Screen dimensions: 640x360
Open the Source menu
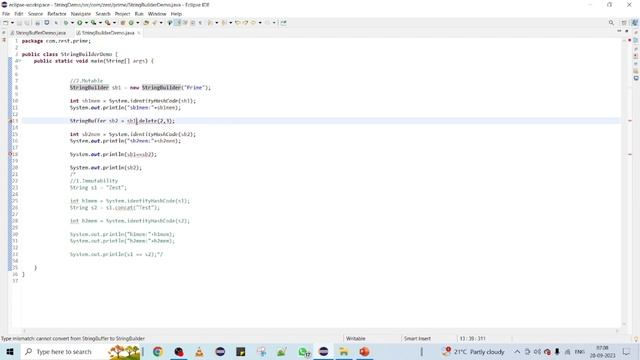(x=35, y=14)
